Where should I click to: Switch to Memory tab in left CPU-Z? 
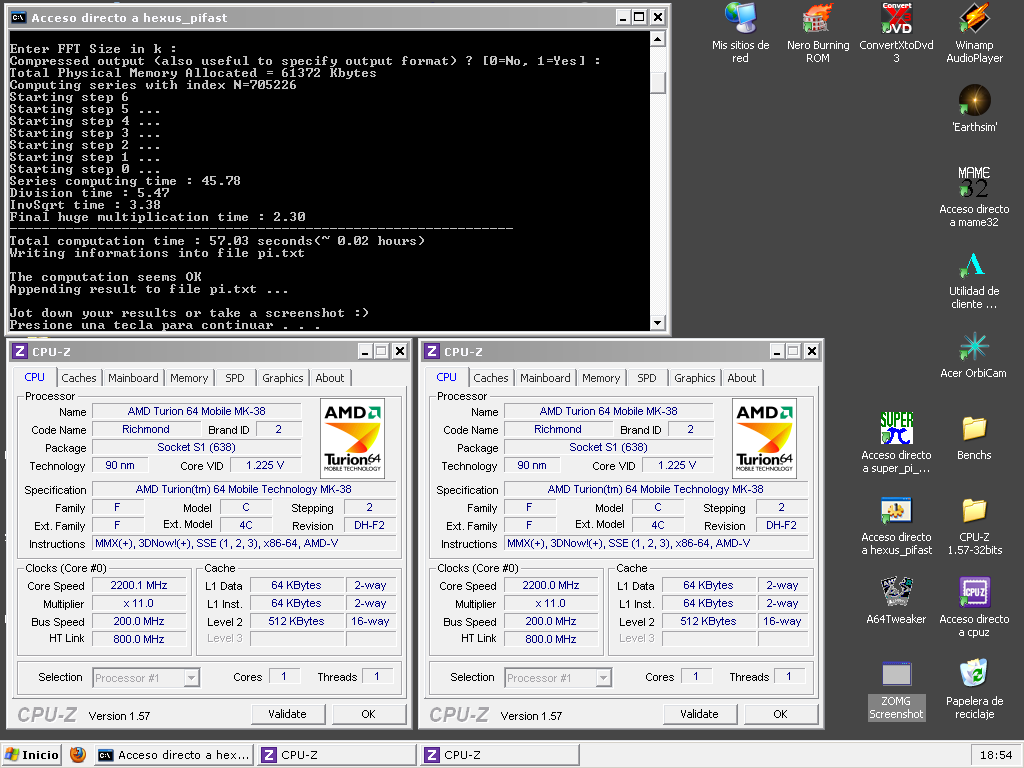[189, 378]
